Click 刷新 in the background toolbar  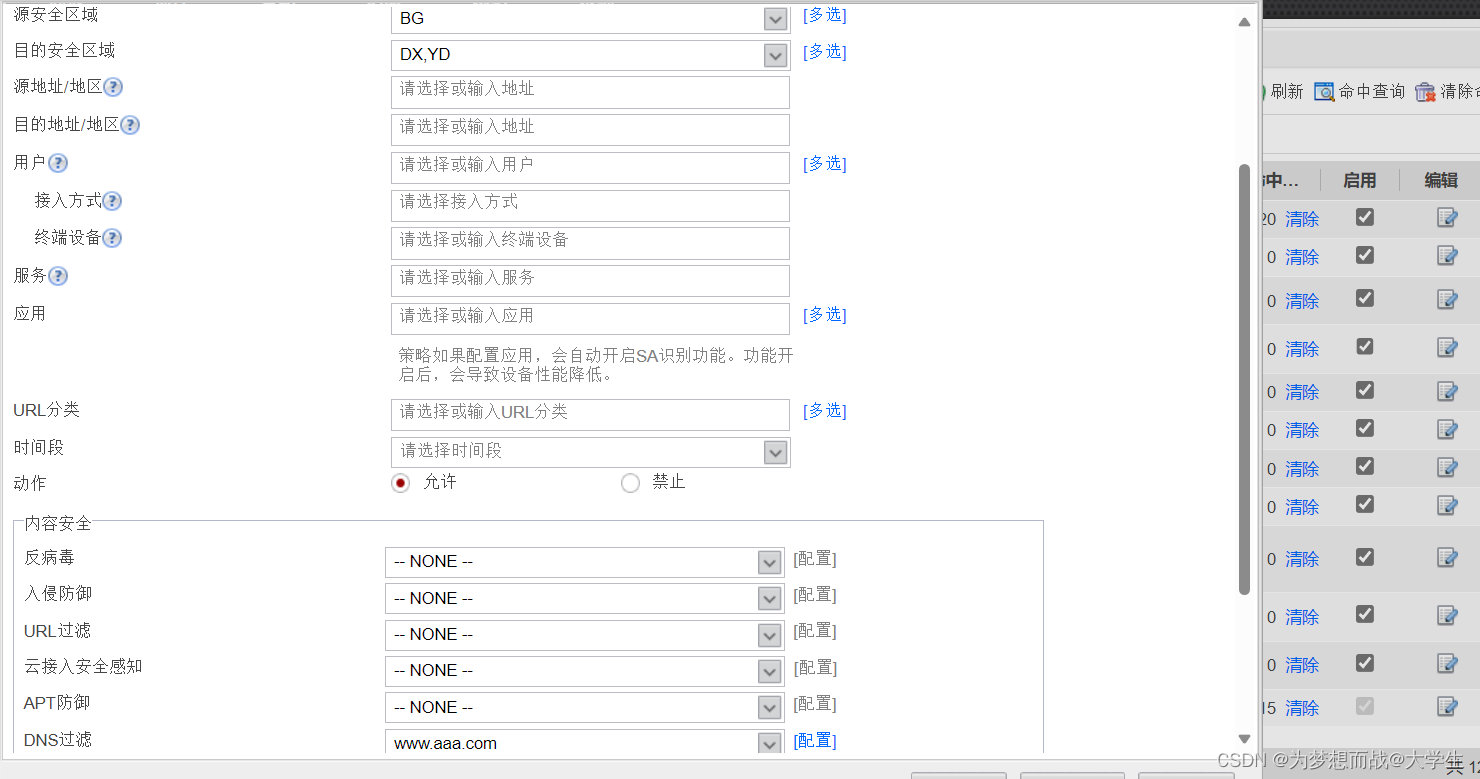coord(1286,91)
